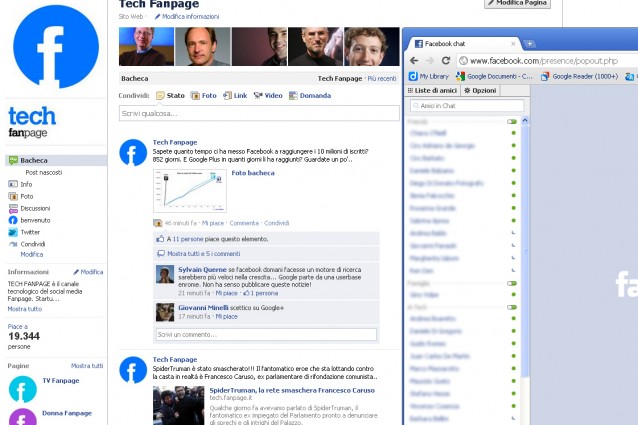Select the Facebook chat browser tab
Viewport: 638px width, 425px height.
click(x=463, y=44)
